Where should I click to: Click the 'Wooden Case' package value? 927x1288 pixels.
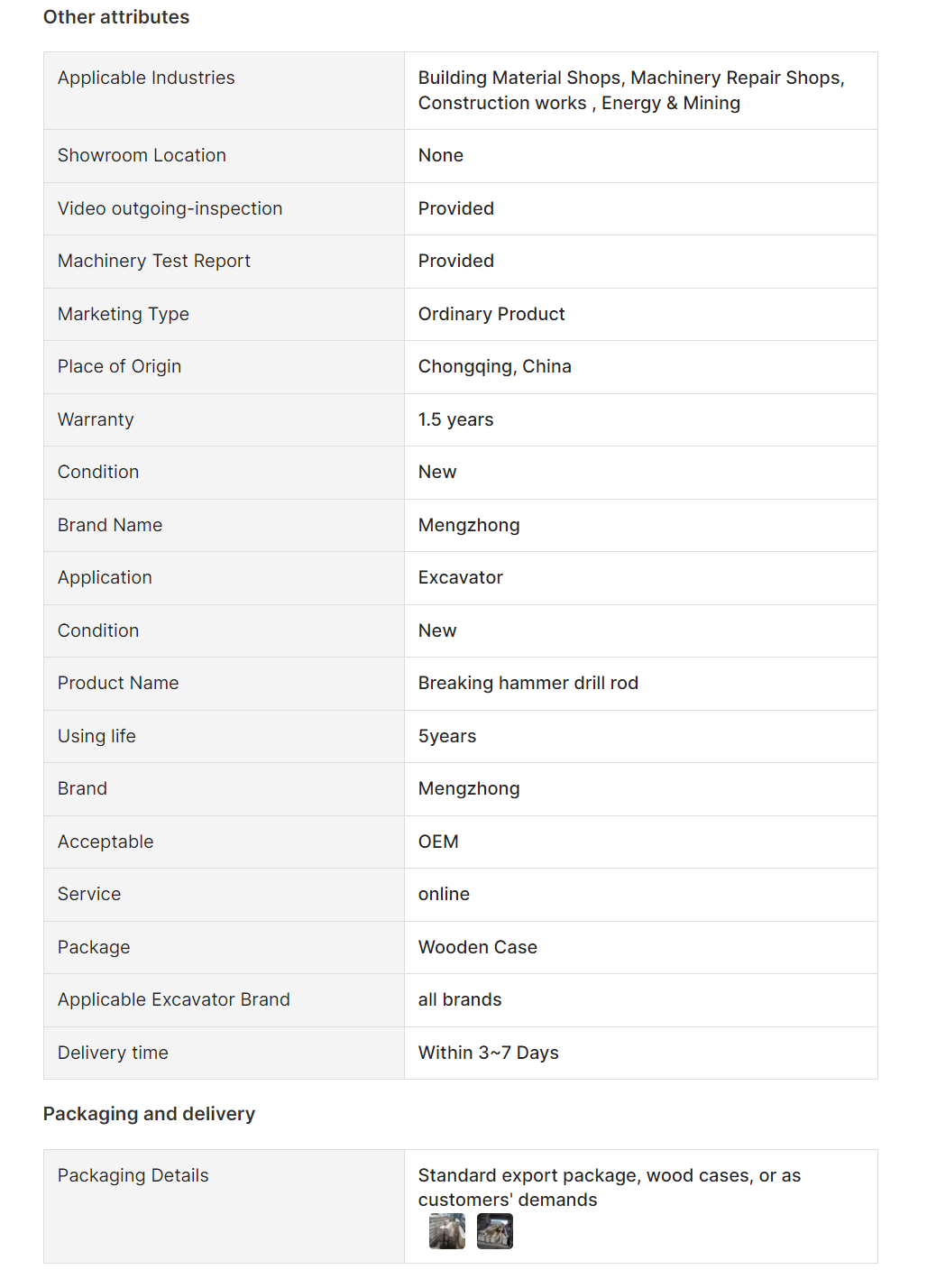pyautogui.click(x=477, y=947)
